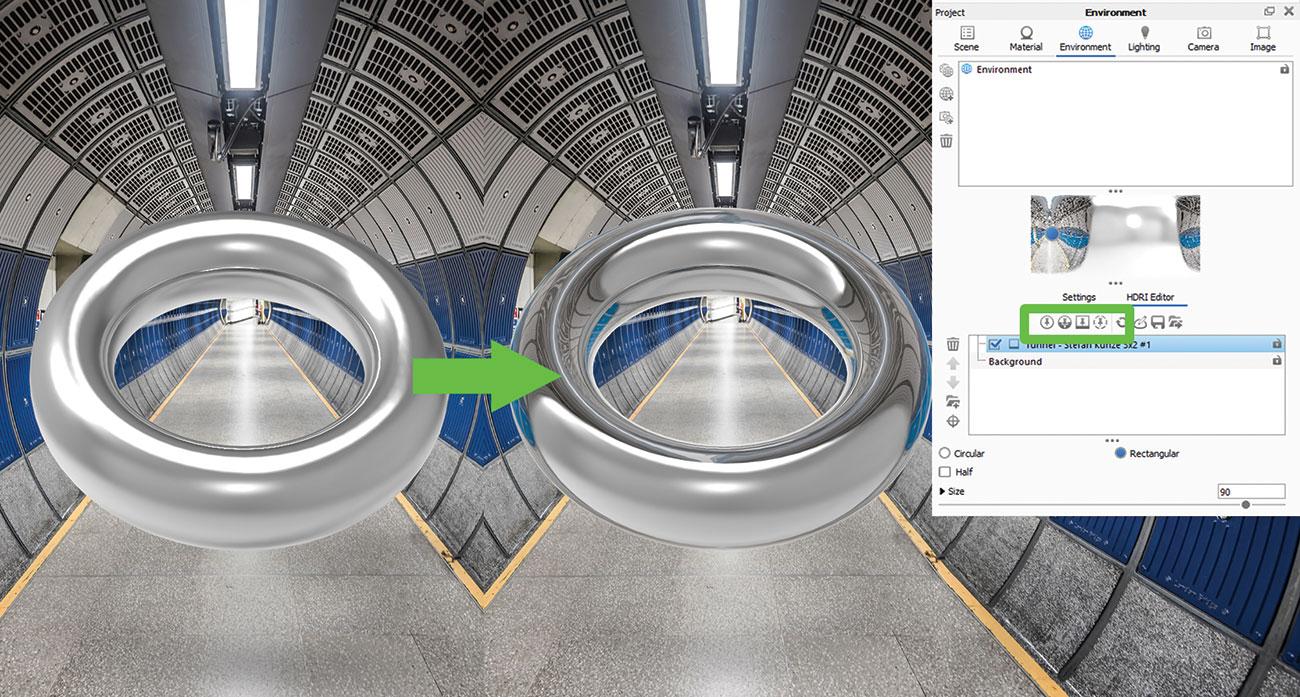Open the HDRI Editor pin tool highlighted first
This screenshot has width=1300, height=697.
click(x=1047, y=322)
